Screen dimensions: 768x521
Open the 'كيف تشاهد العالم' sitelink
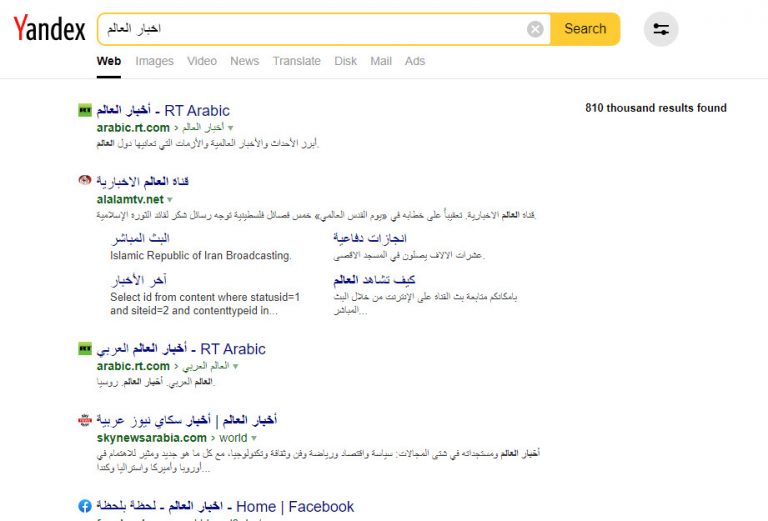click(374, 280)
